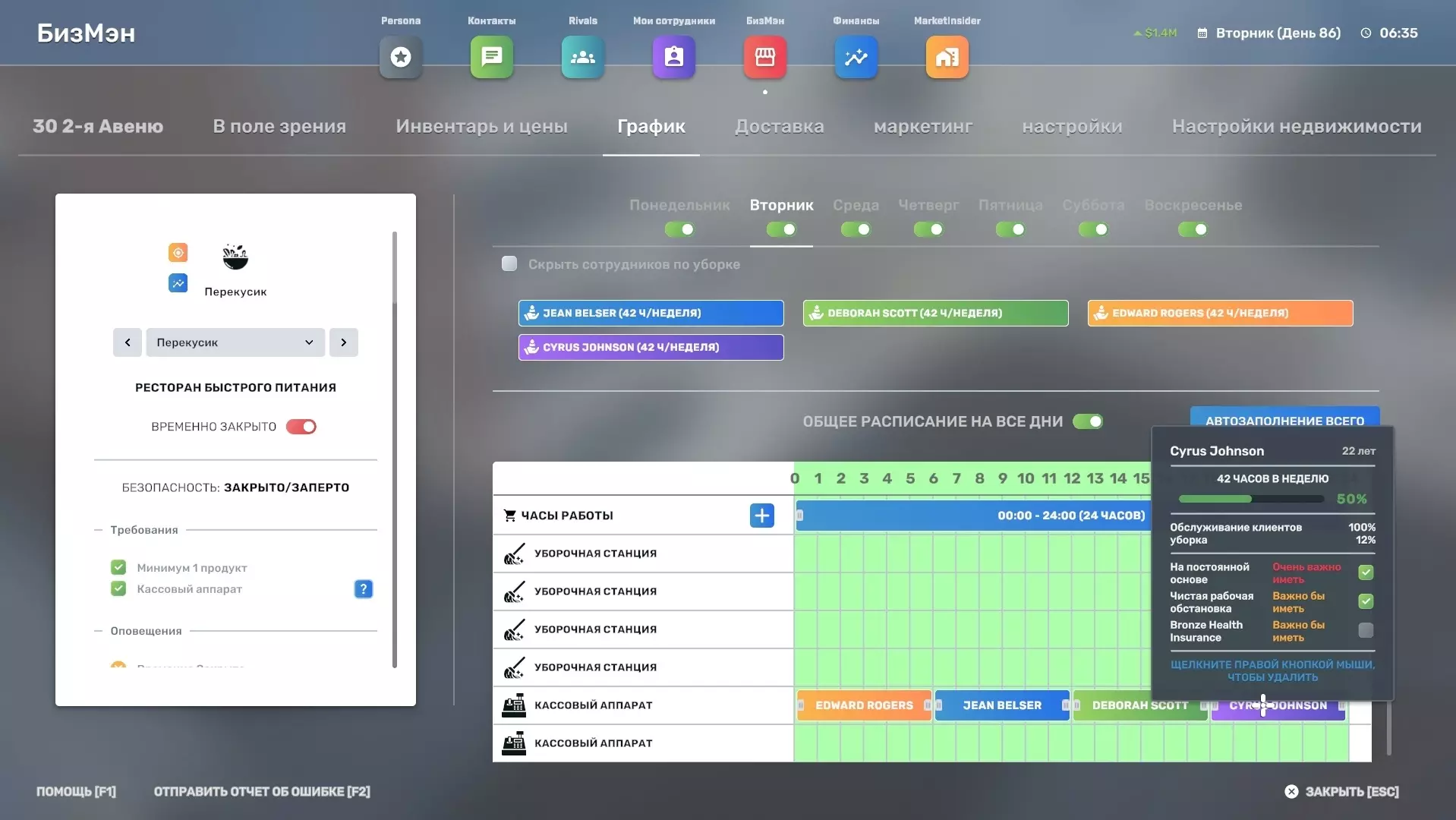The width and height of the screenshot is (1456, 820).
Task: Select Edward Rogers employee chip
Action: (x=1221, y=313)
